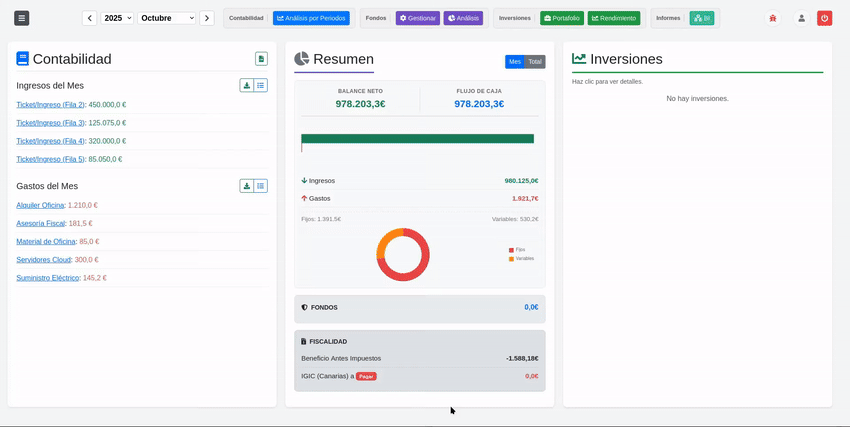
Task: Switch Resumen to Total view
Action: click(x=535, y=62)
